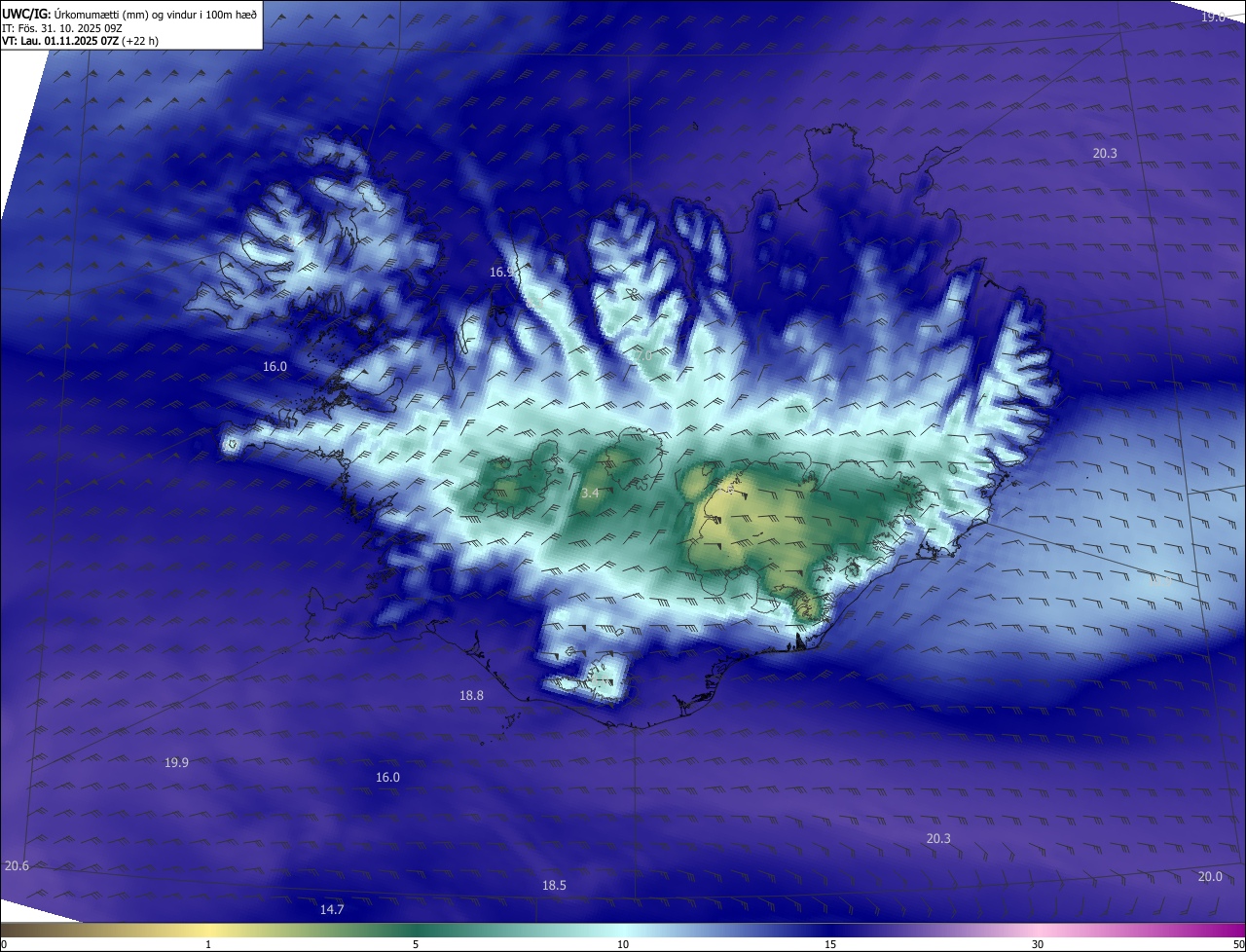Click the color scale tick label 1
Screen dimensions: 1246x952
click(x=208, y=944)
